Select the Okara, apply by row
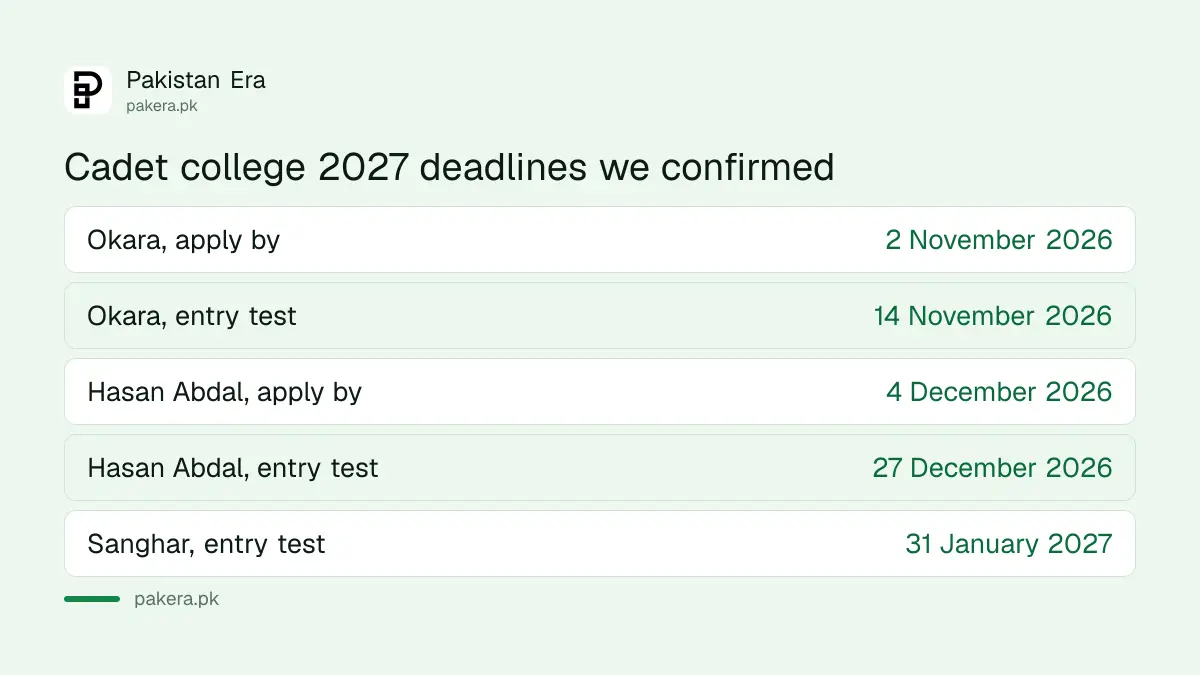The height and width of the screenshot is (675, 1200). 600,240
